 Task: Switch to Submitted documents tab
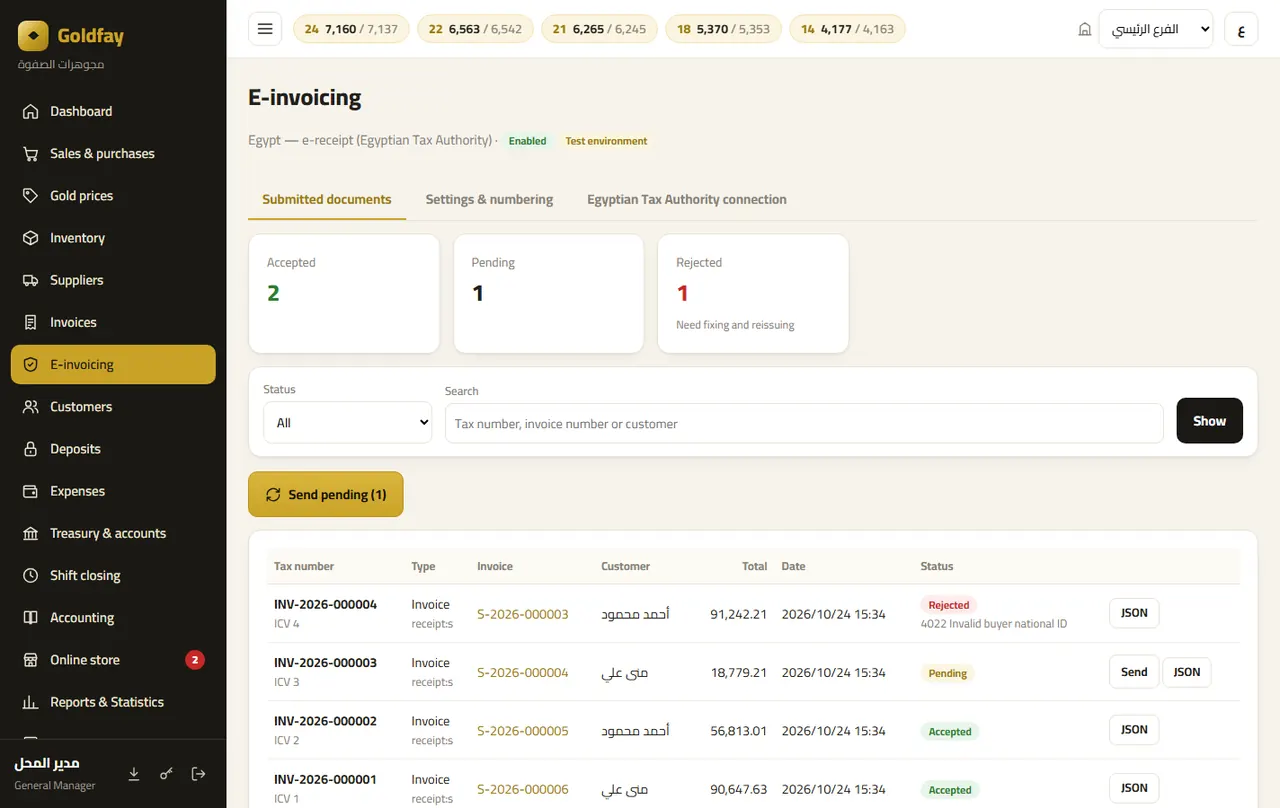[x=327, y=199]
